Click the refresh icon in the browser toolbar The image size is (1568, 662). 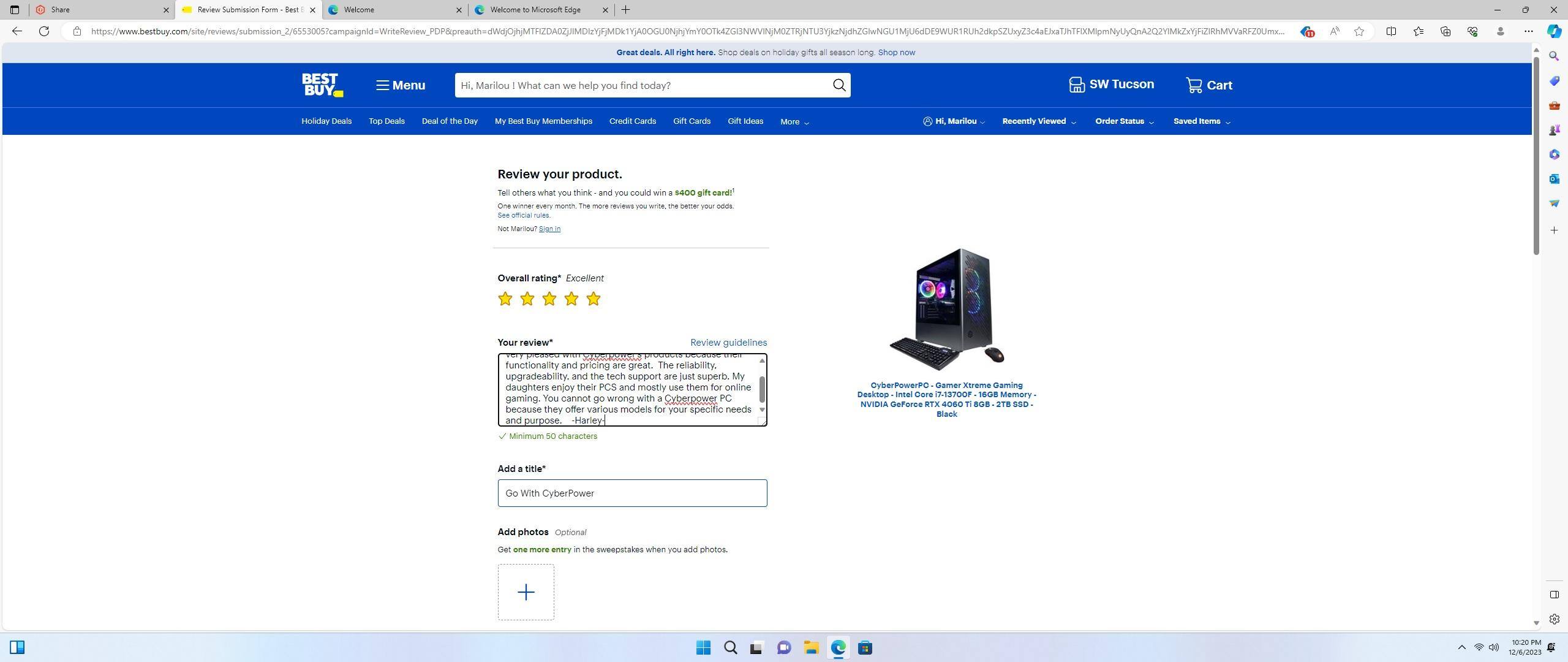(x=43, y=31)
